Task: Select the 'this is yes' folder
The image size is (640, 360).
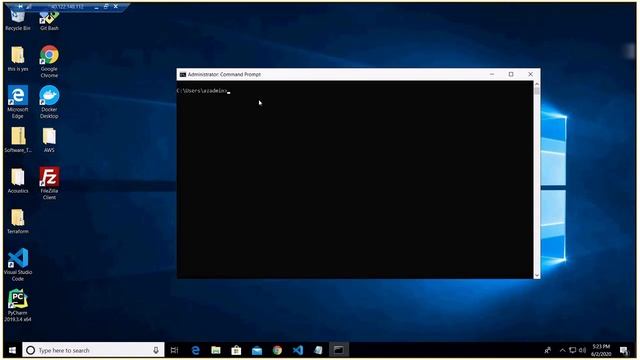Action: 18,59
